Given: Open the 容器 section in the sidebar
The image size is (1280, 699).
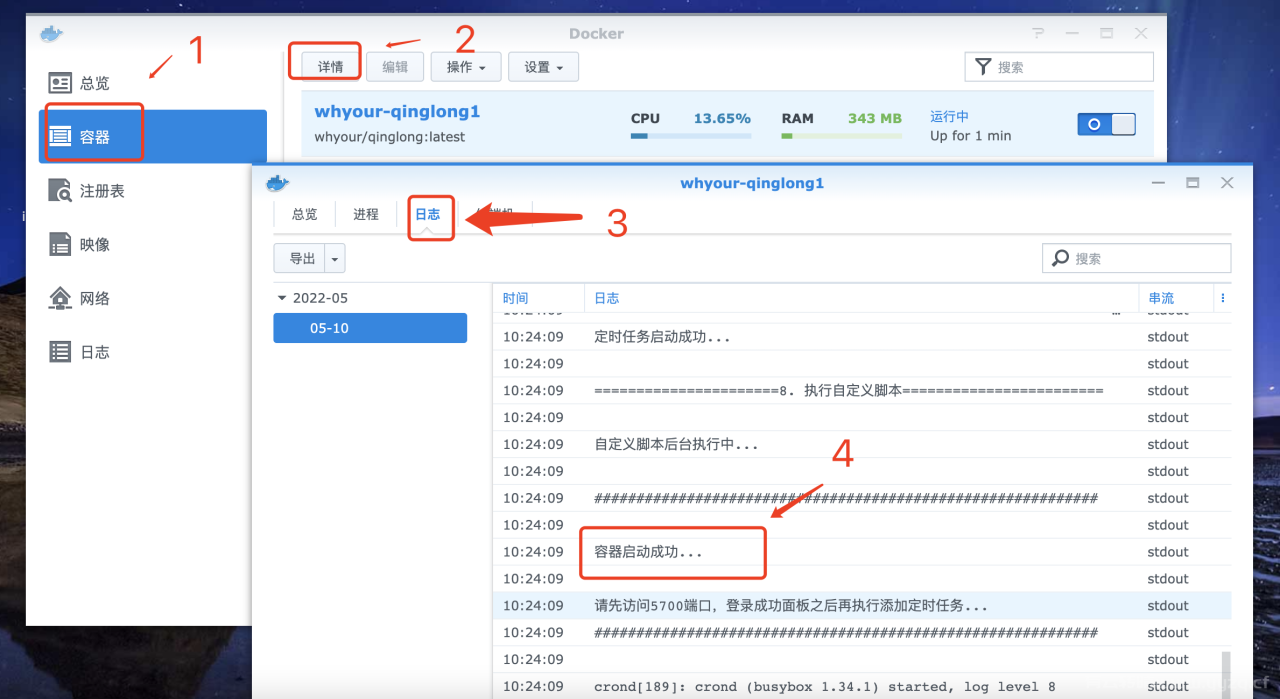Looking at the screenshot, I should 91,132.
